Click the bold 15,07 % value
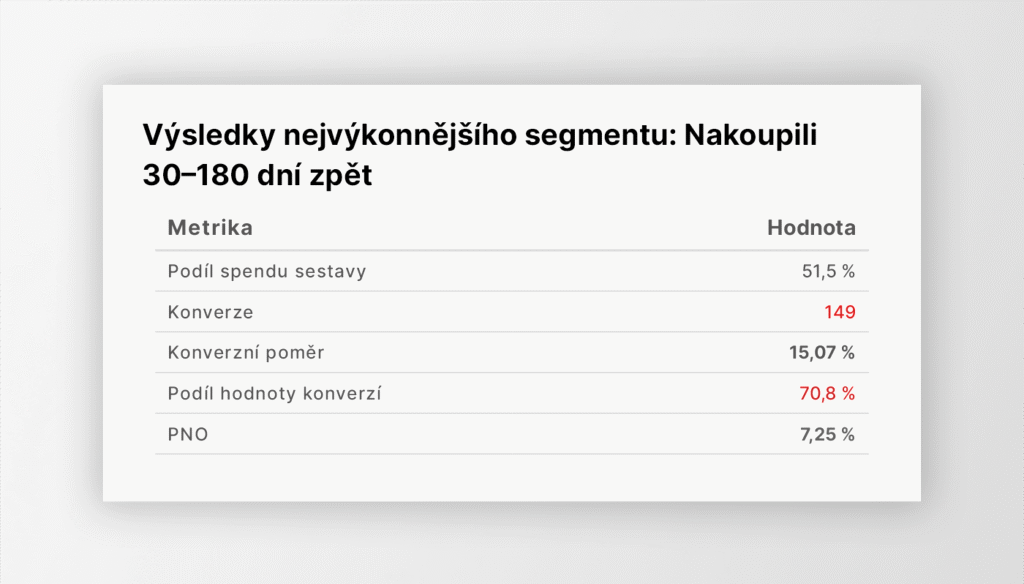The height and width of the screenshot is (584, 1024). (x=822, y=353)
